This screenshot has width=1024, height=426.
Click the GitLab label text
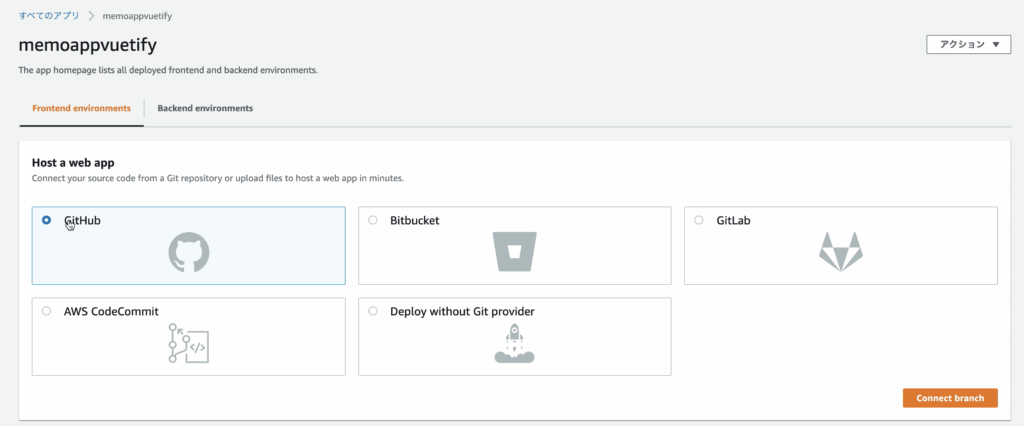[733, 220]
